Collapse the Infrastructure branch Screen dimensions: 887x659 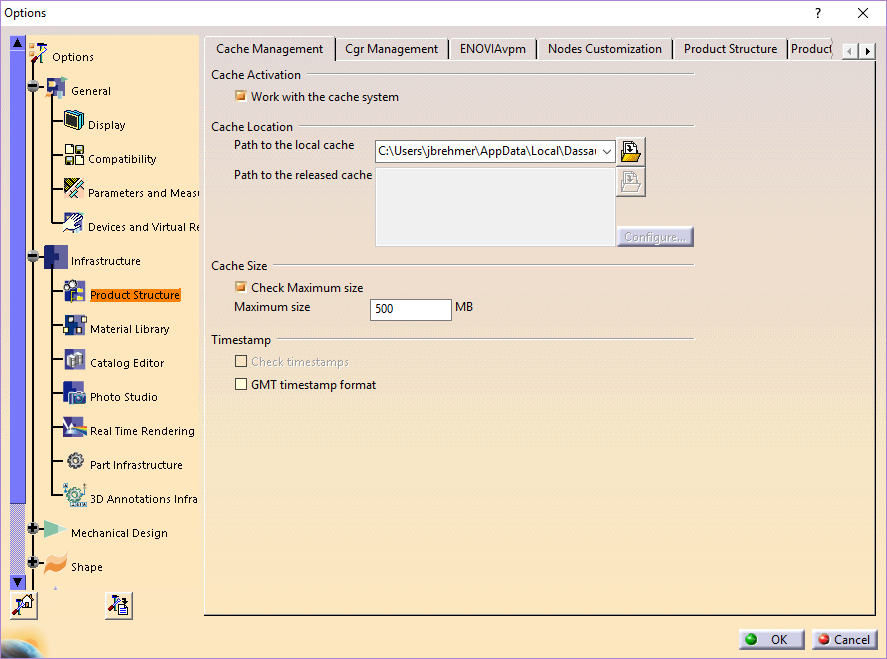[31, 257]
